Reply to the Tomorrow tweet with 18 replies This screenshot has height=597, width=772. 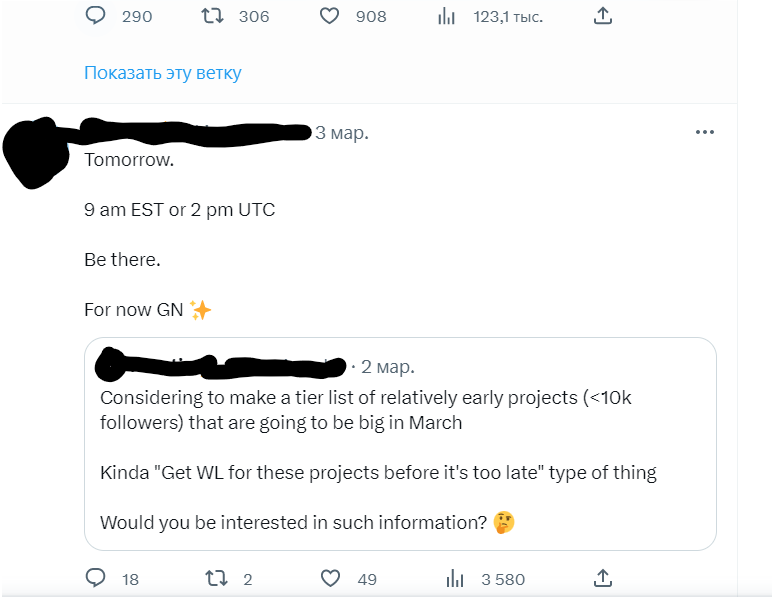coord(96,578)
